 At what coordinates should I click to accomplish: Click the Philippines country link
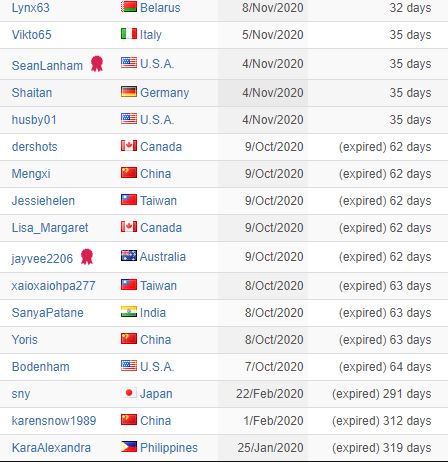click(x=169, y=448)
